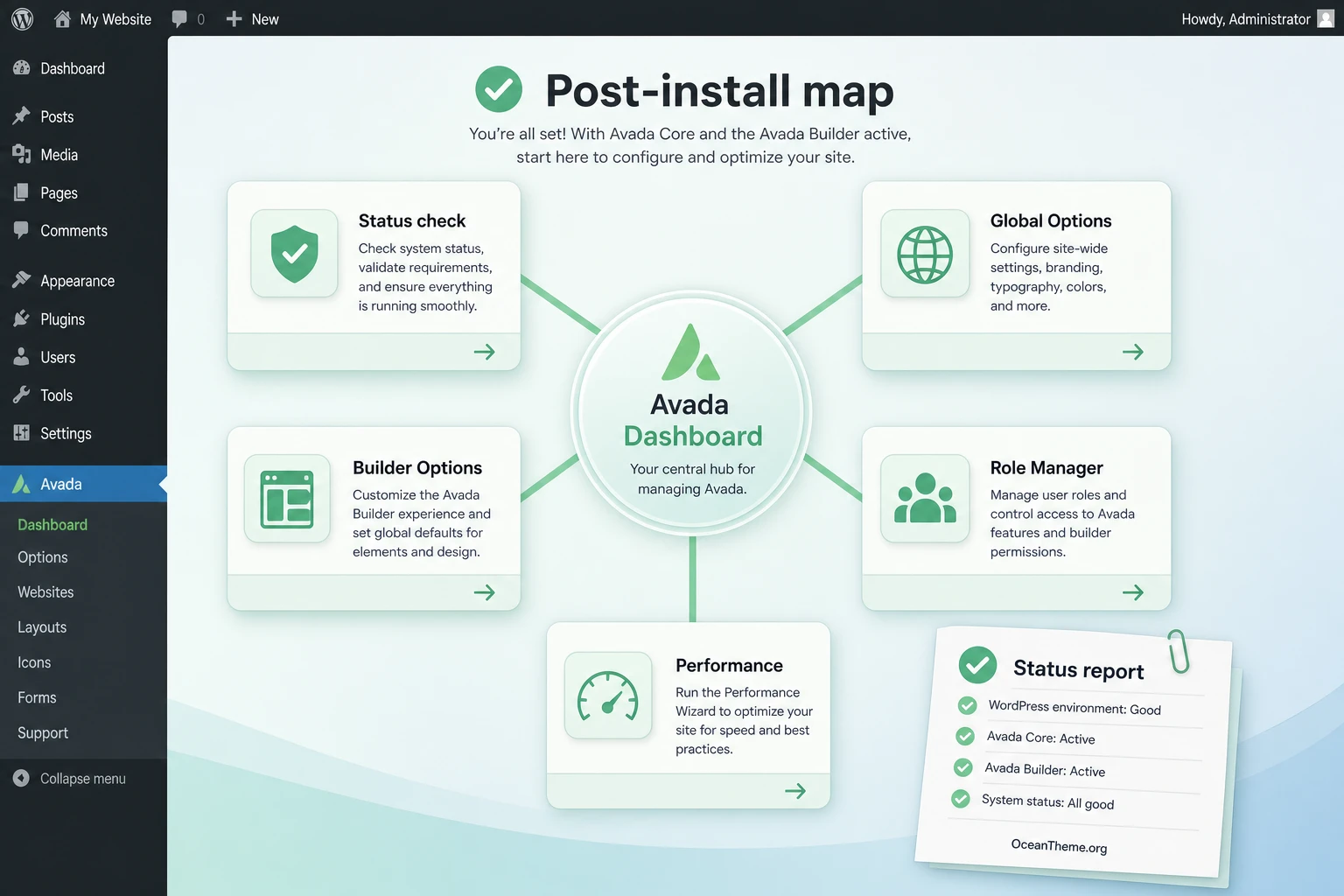Select the Avada menu item
The image size is (1344, 896).
click(x=83, y=484)
